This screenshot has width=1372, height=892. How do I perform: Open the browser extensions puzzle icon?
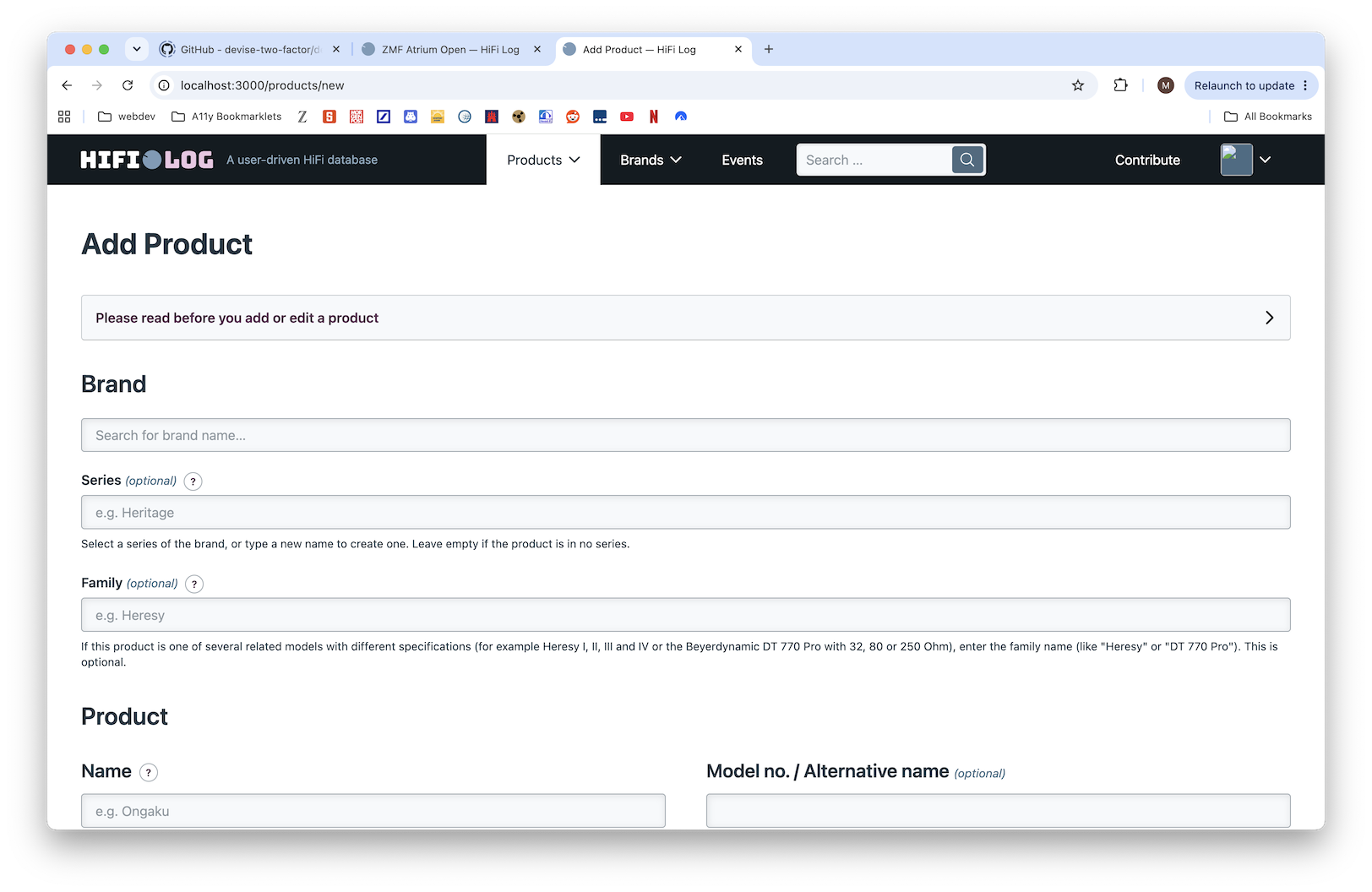1121,85
